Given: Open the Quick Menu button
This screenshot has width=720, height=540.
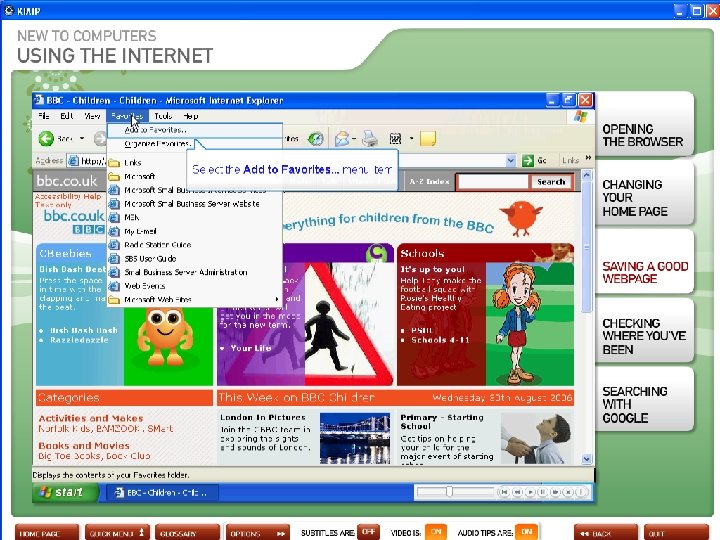Looking at the screenshot, I should [117, 533].
